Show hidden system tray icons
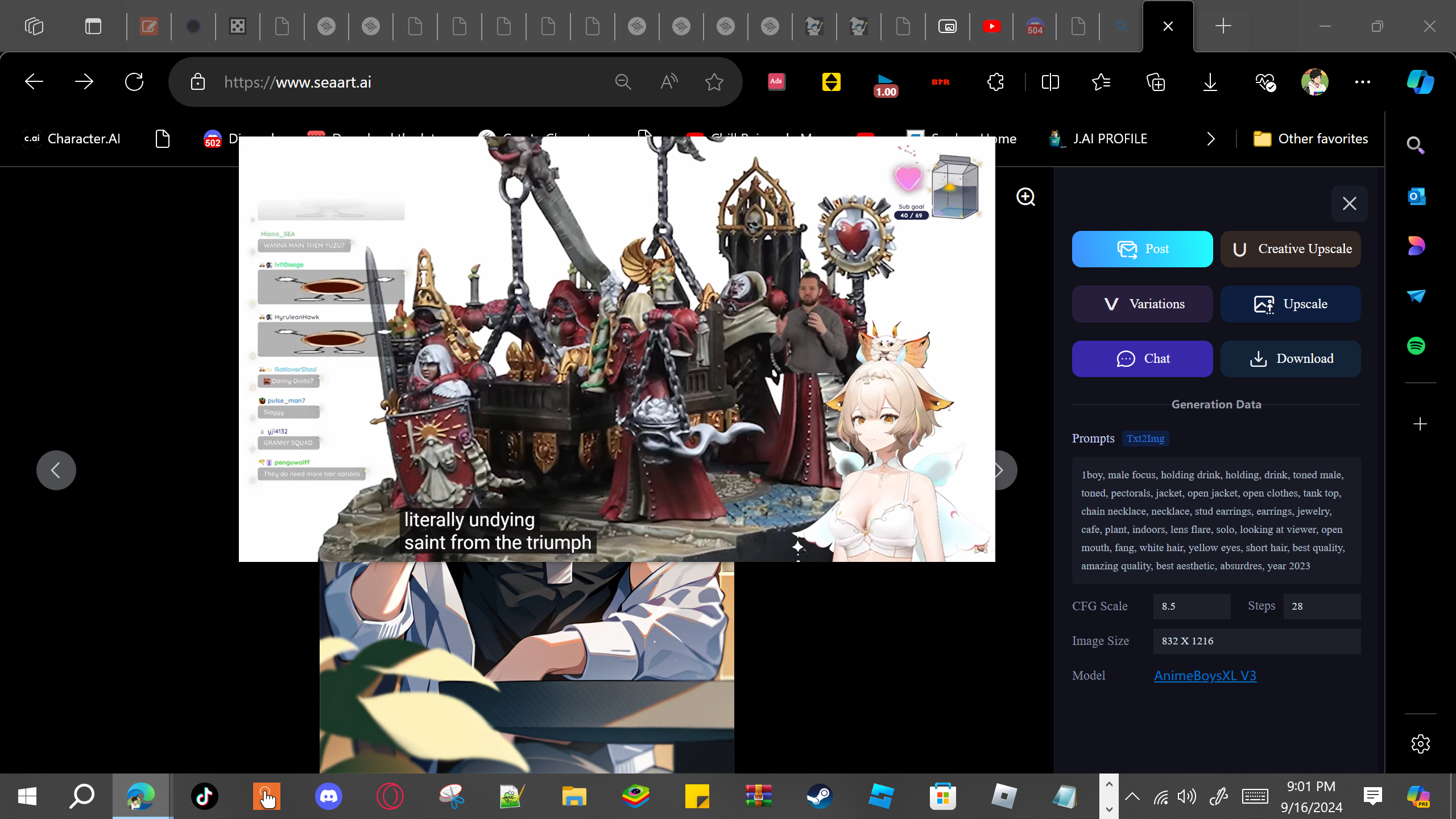The image size is (1456, 819). (x=1132, y=796)
